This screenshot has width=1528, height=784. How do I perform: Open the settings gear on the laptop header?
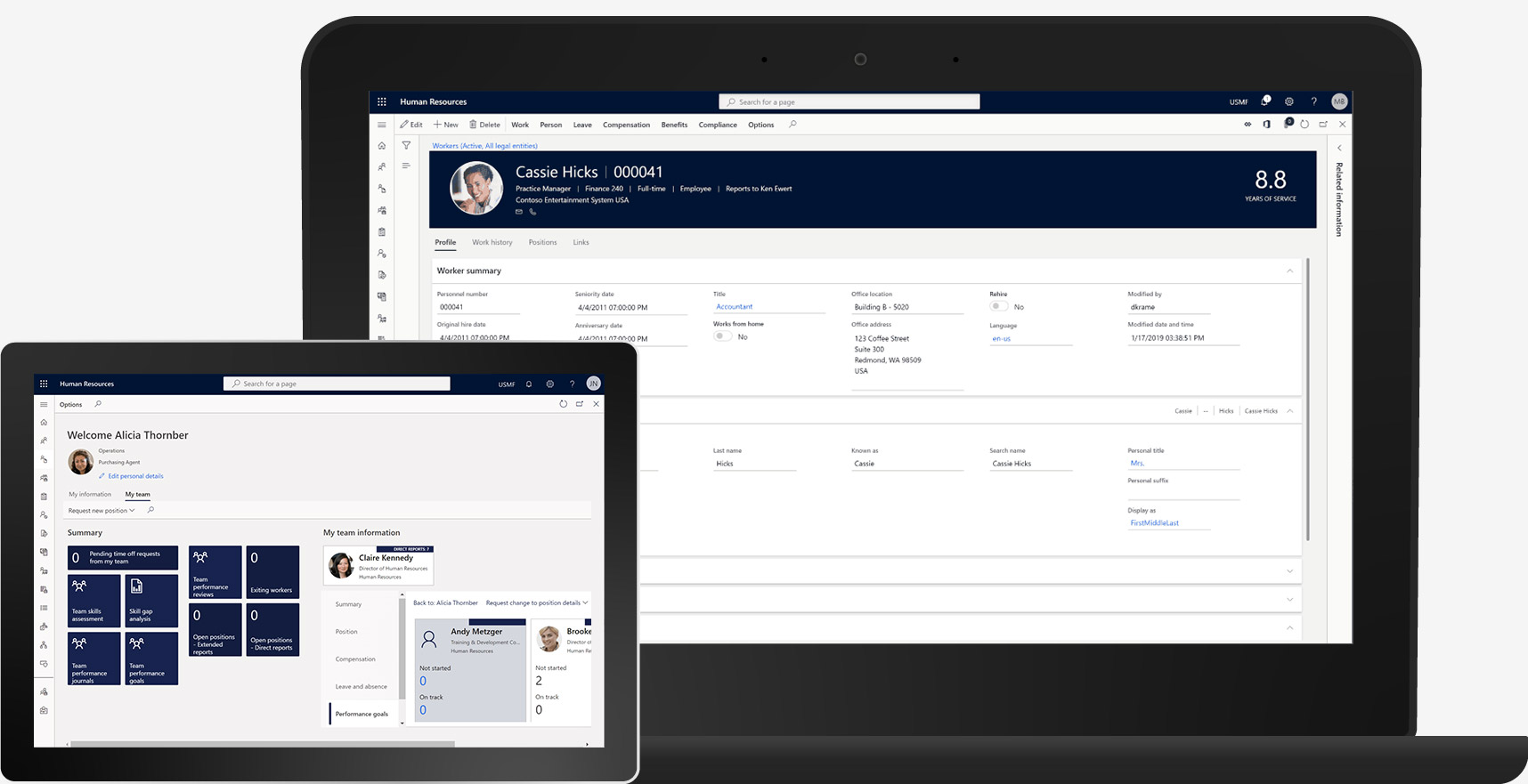click(x=1289, y=101)
